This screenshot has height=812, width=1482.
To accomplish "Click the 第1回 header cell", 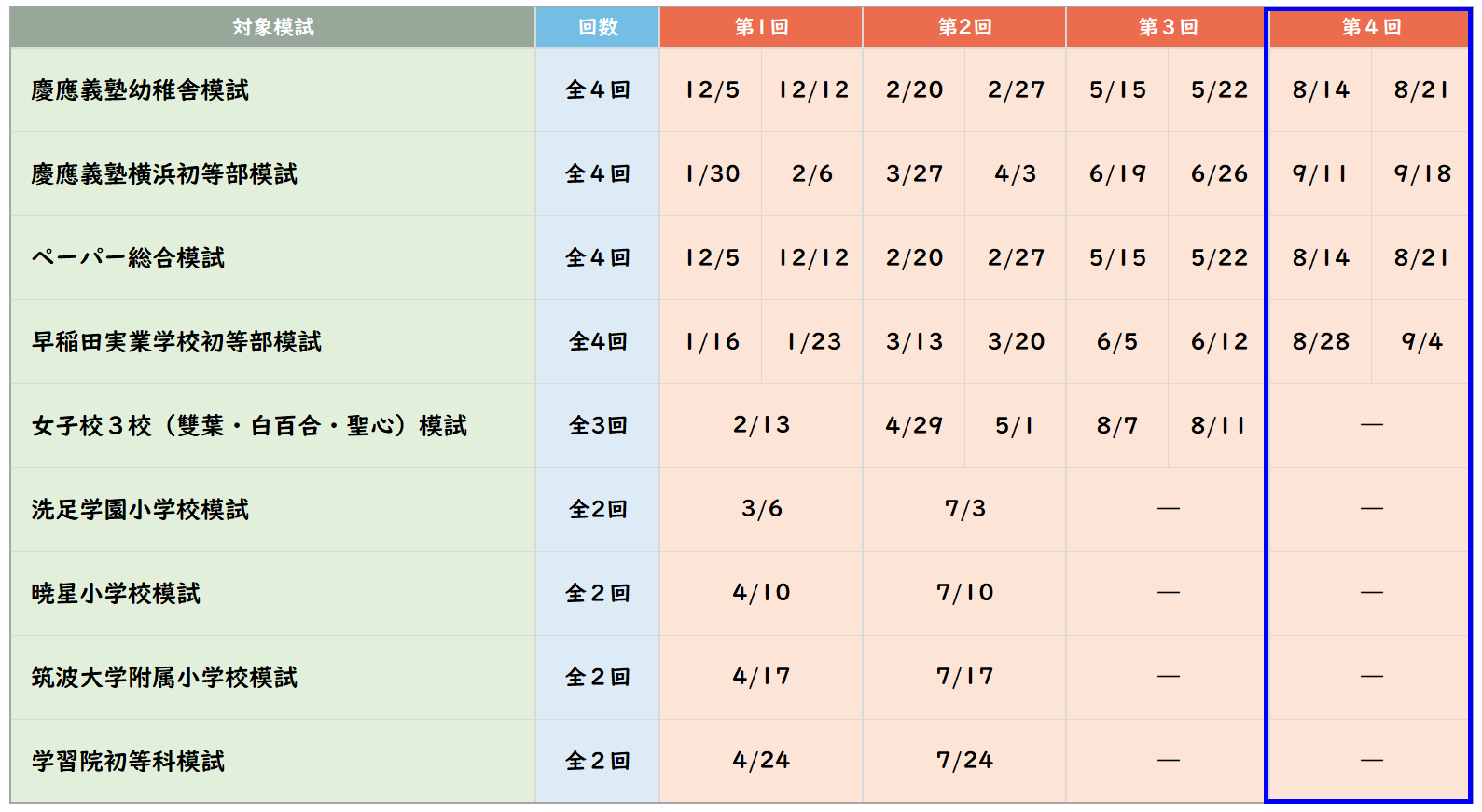I will (x=761, y=27).
